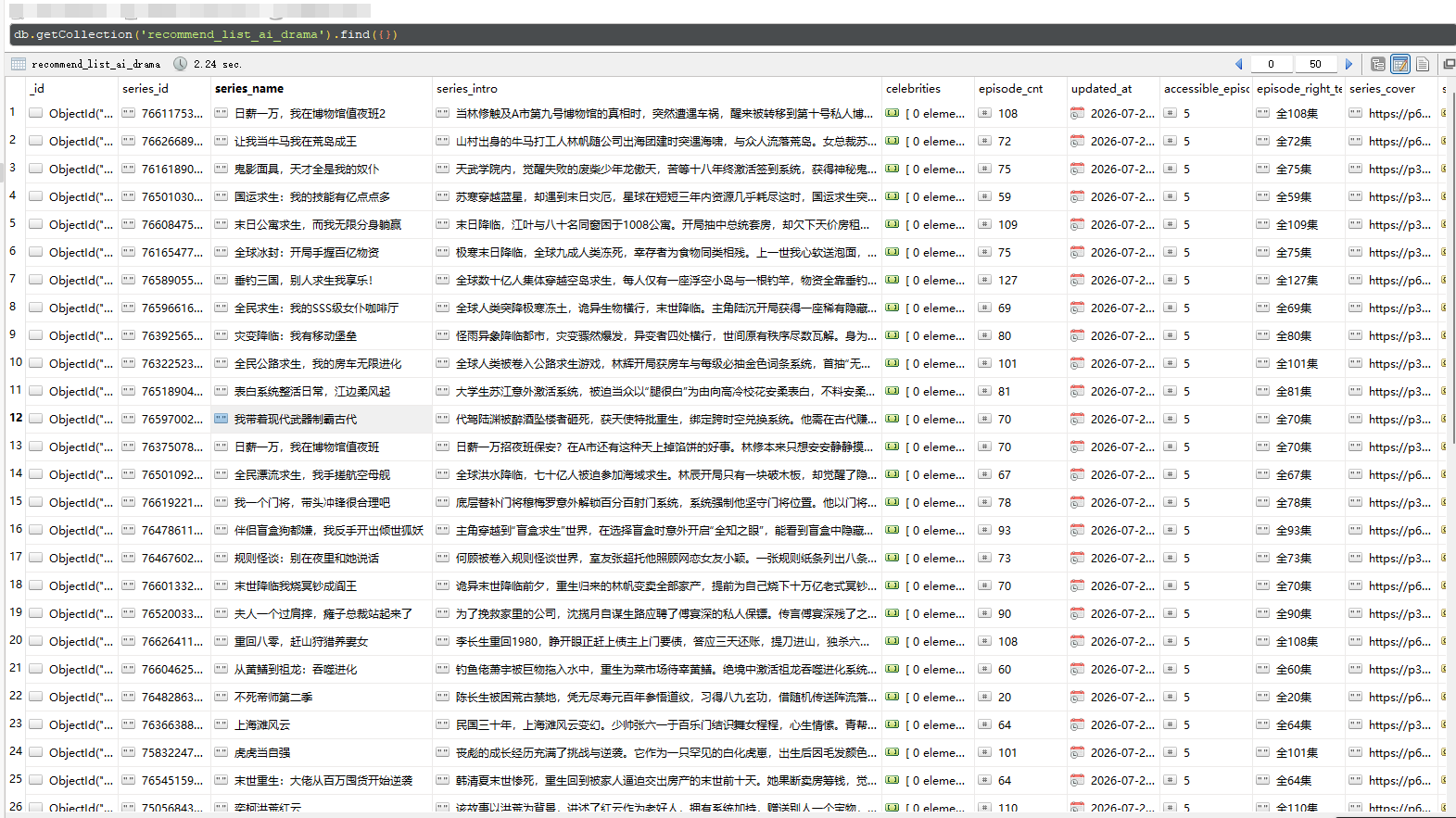Select the row 1 header number
Image resolution: width=1456 pixels, height=818 pixels.
coord(14,112)
